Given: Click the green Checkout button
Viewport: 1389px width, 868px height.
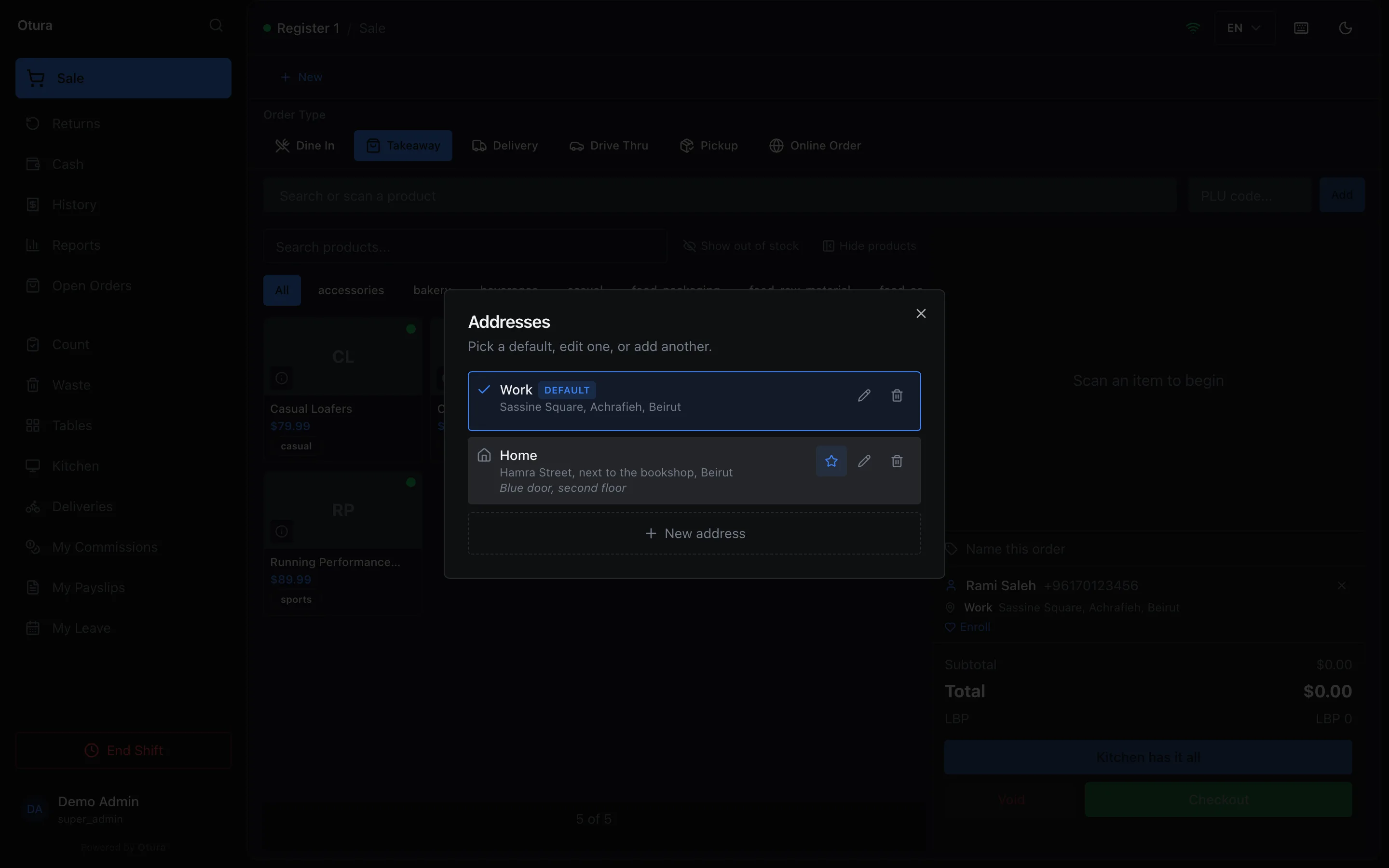Looking at the screenshot, I should pyautogui.click(x=1218, y=800).
